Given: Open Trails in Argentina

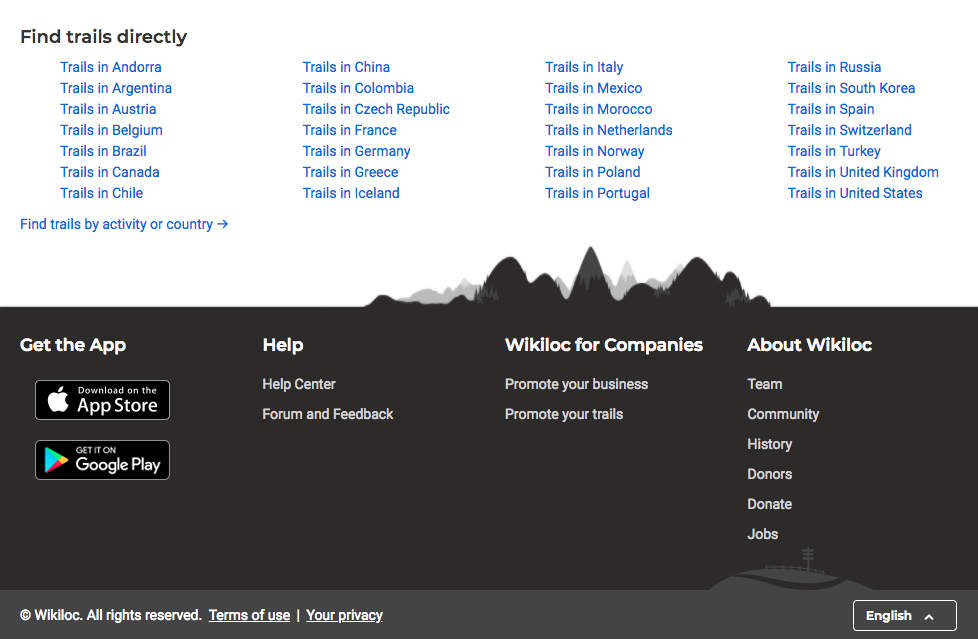Looking at the screenshot, I should tap(116, 88).
